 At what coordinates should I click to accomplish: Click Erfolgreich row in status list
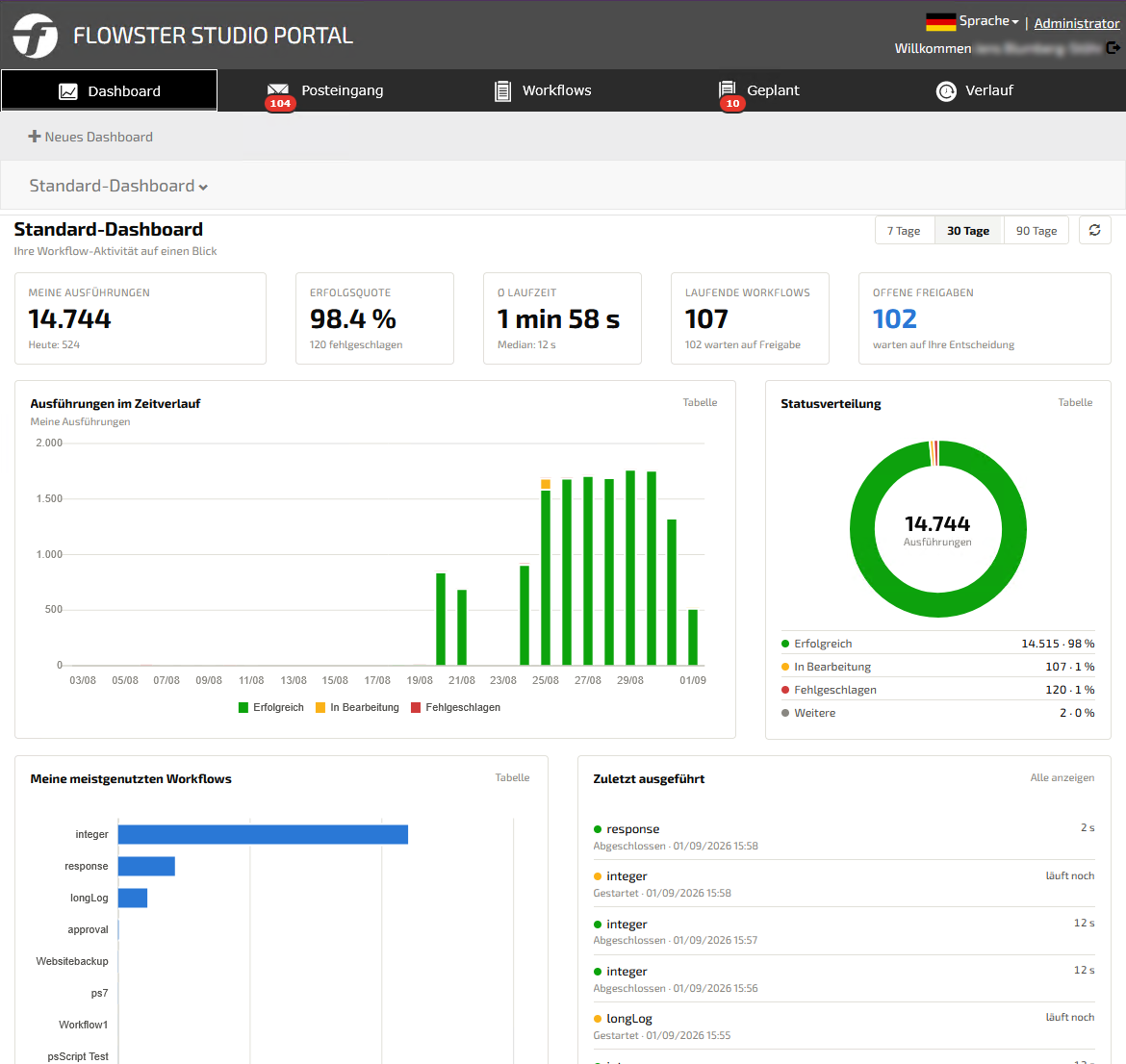[x=938, y=644]
